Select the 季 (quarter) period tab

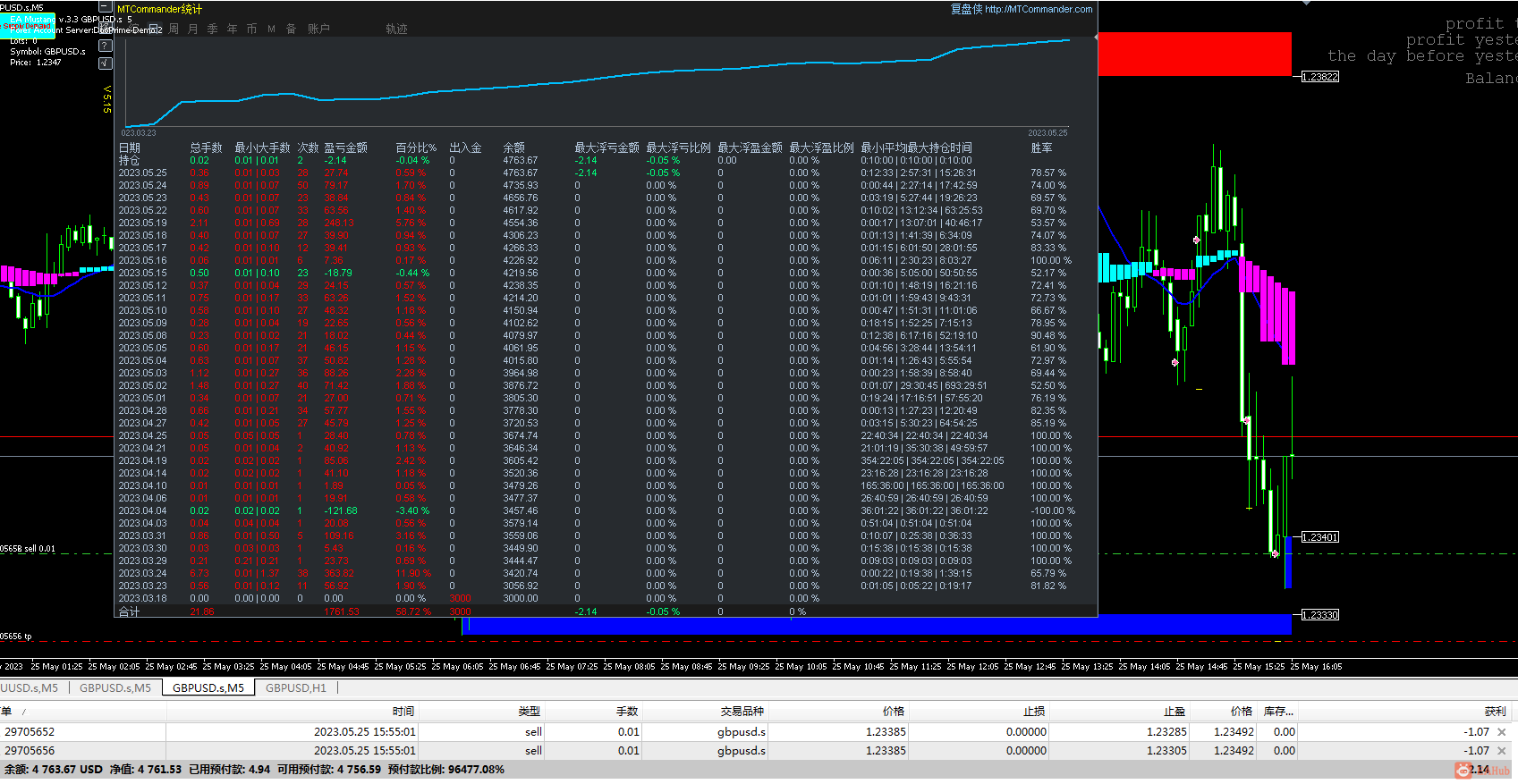[x=213, y=30]
